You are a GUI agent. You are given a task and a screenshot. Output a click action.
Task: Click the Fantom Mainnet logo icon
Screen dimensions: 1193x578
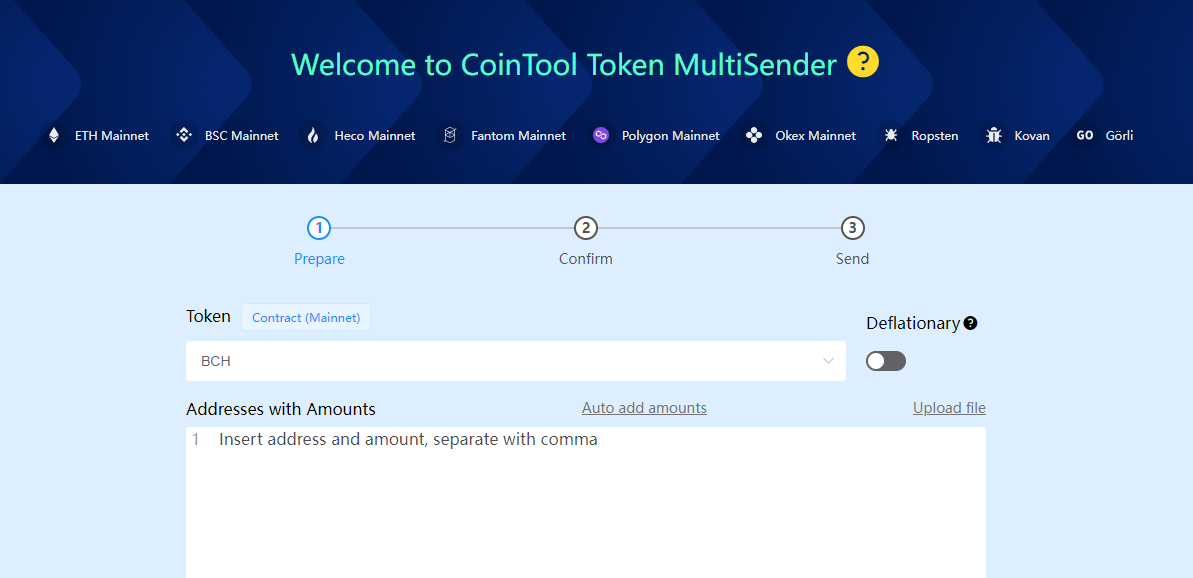450,136
